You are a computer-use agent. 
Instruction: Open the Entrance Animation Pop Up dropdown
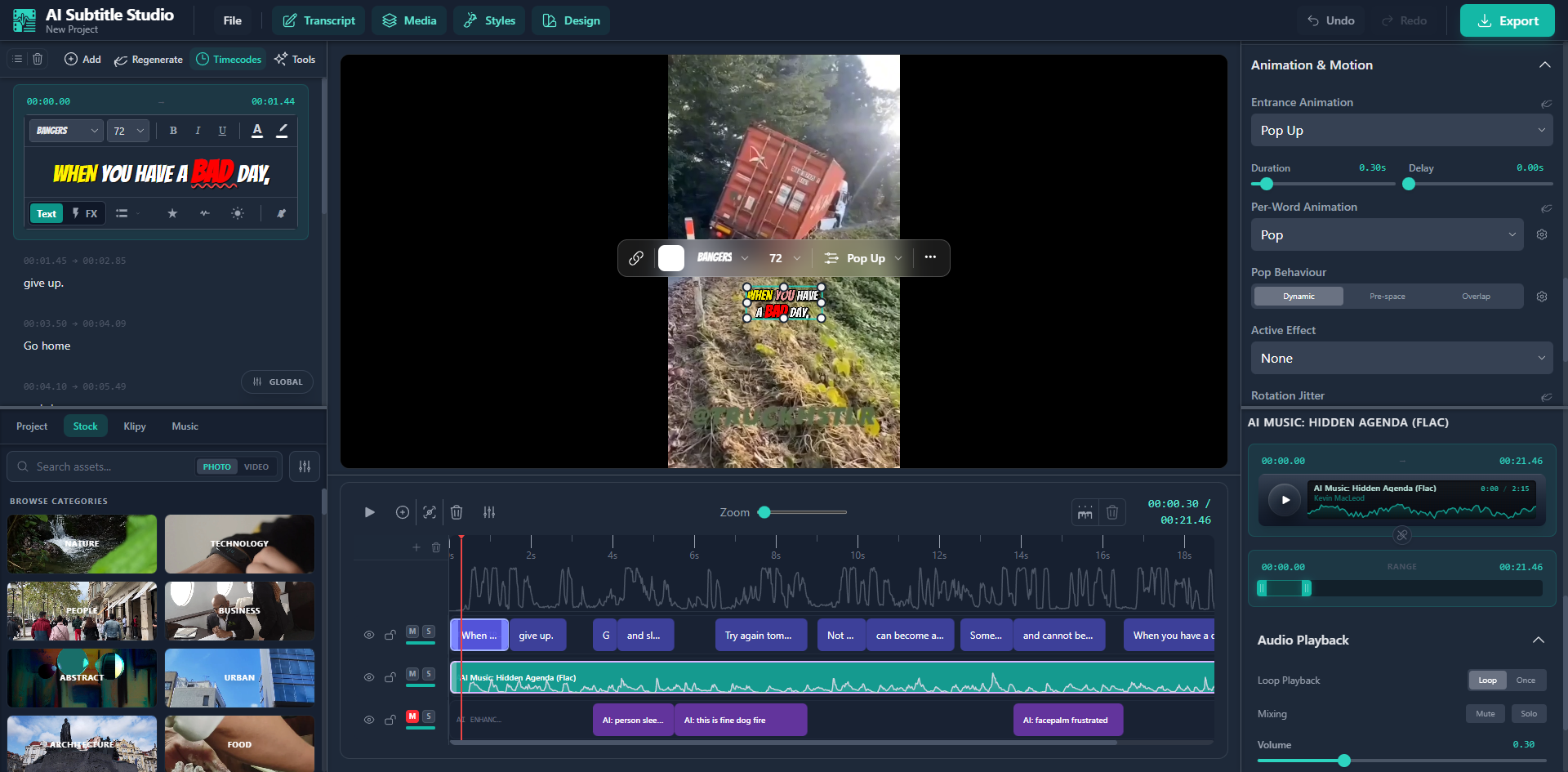[x=1401, y=130]
